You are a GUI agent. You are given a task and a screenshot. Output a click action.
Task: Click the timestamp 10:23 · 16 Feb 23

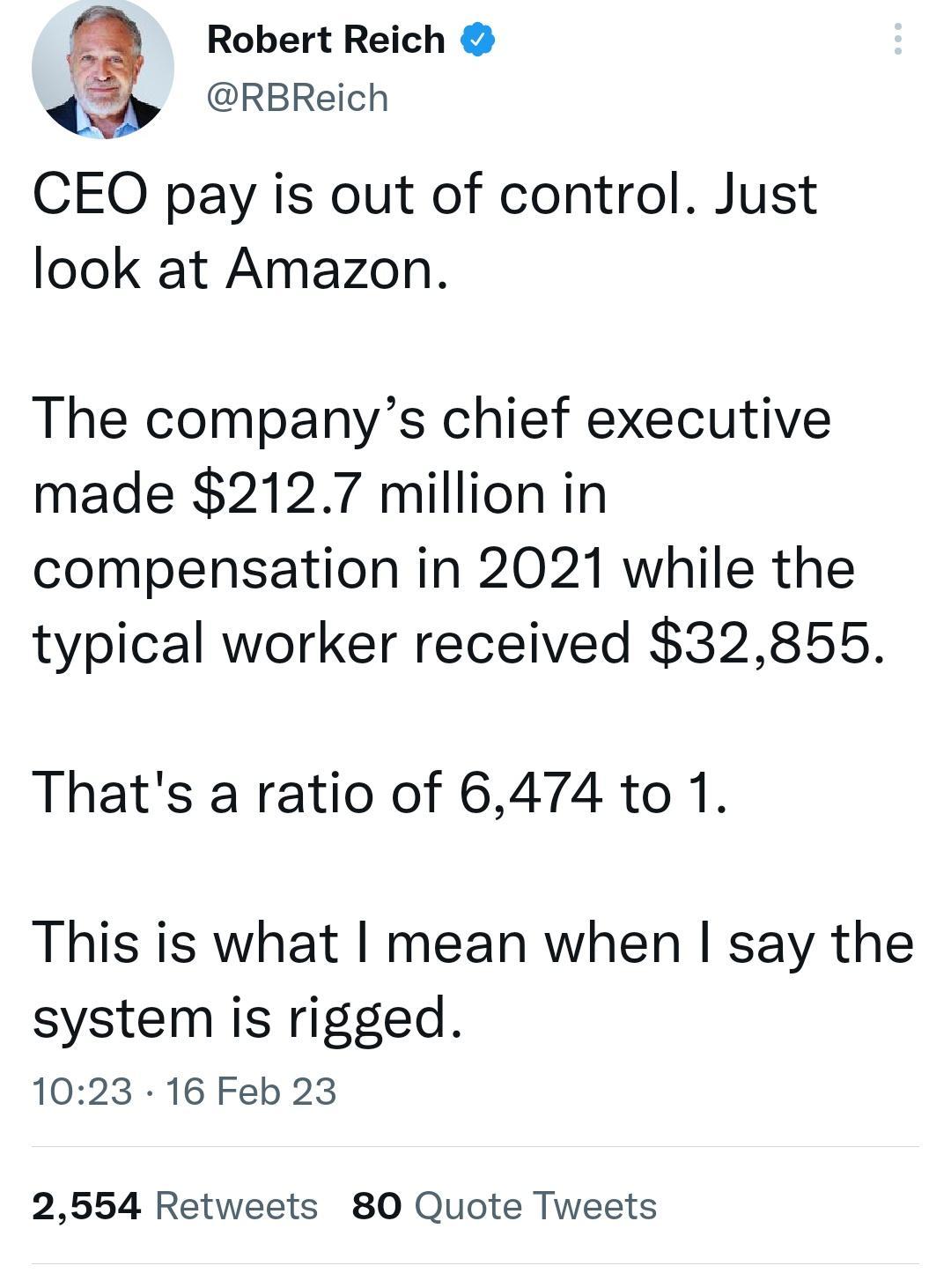[185, 1092]
